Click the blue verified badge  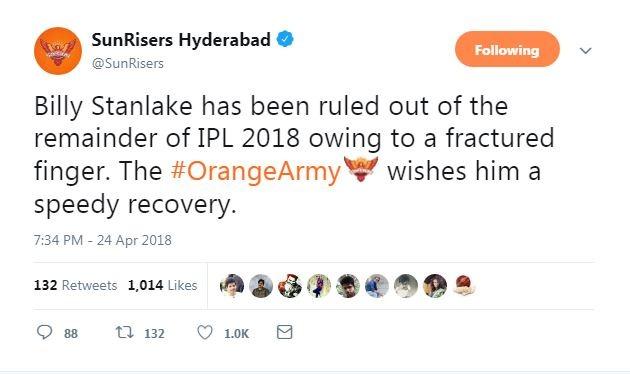[285, 39]
